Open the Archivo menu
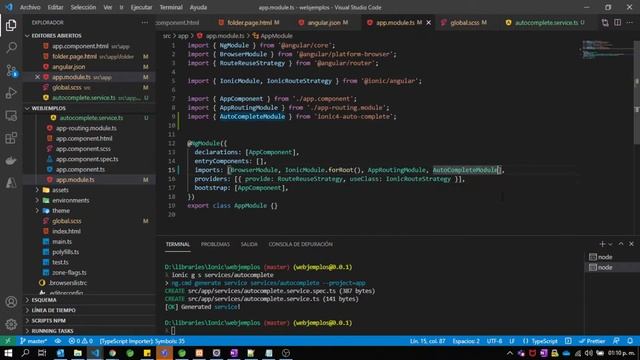This screenshot has width=640, height=360. tap(30, 7)
